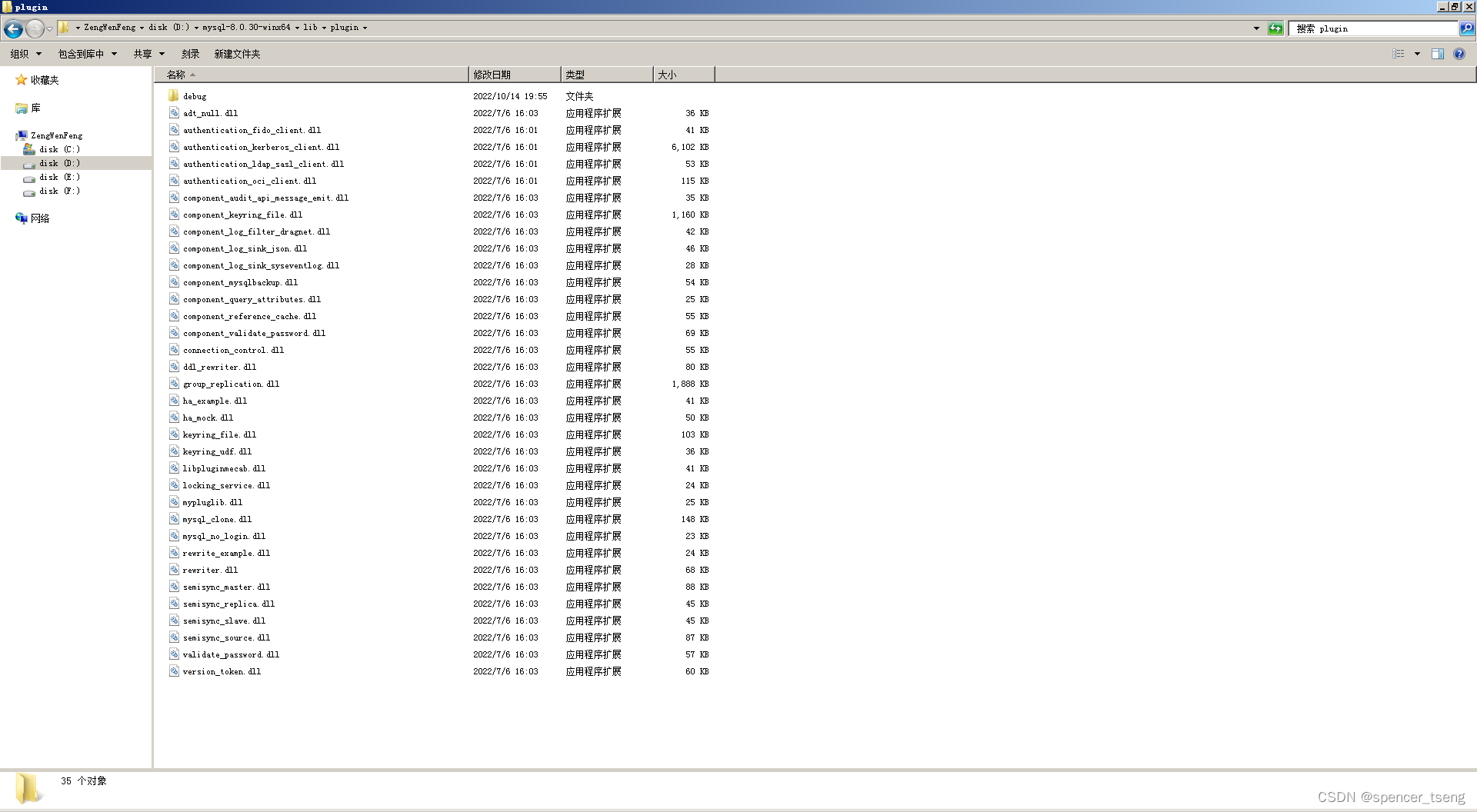Create a folder with 新建文件夹
Screen dimensions: 1477x812
(236, 54)
